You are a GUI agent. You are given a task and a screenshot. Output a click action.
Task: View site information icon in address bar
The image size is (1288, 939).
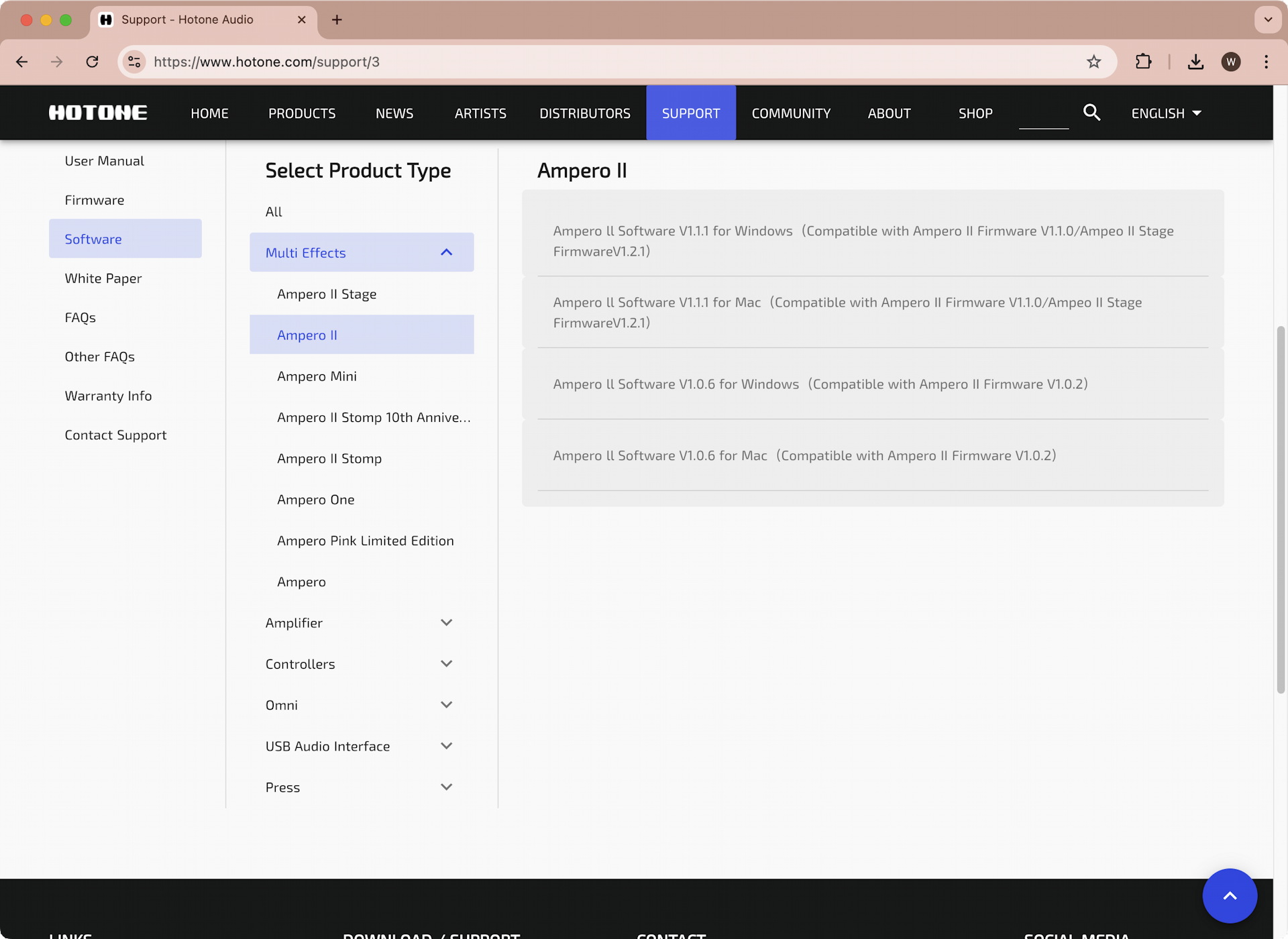click(x=134, y=62)
